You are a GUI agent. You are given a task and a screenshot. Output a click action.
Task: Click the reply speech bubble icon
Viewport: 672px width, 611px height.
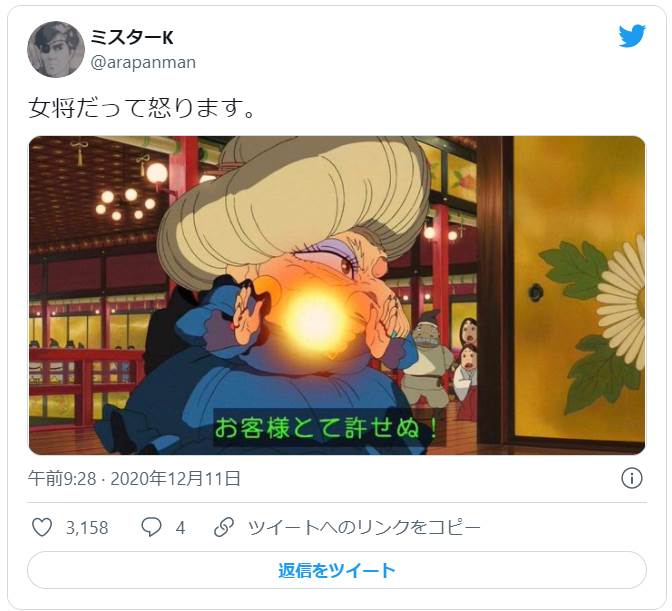(151, 527)
